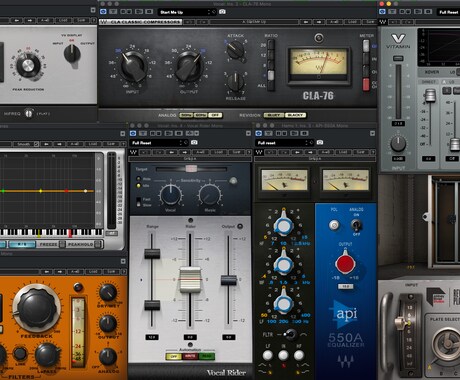Toggle the Analog ON/OFF switch on API 550A
460x380 pixels.
(356, 225)
